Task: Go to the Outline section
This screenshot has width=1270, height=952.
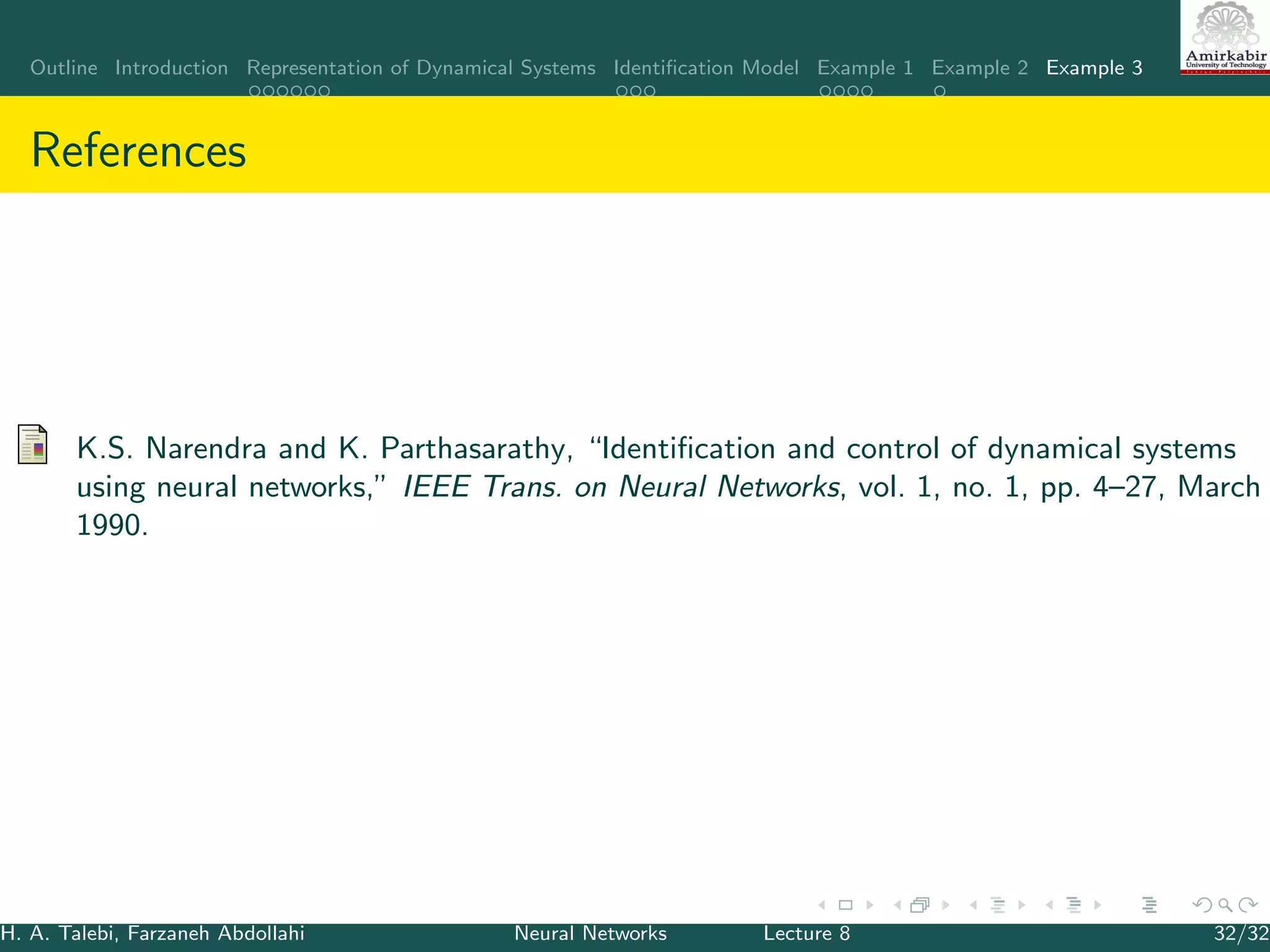Action: (x=64, y=68)
